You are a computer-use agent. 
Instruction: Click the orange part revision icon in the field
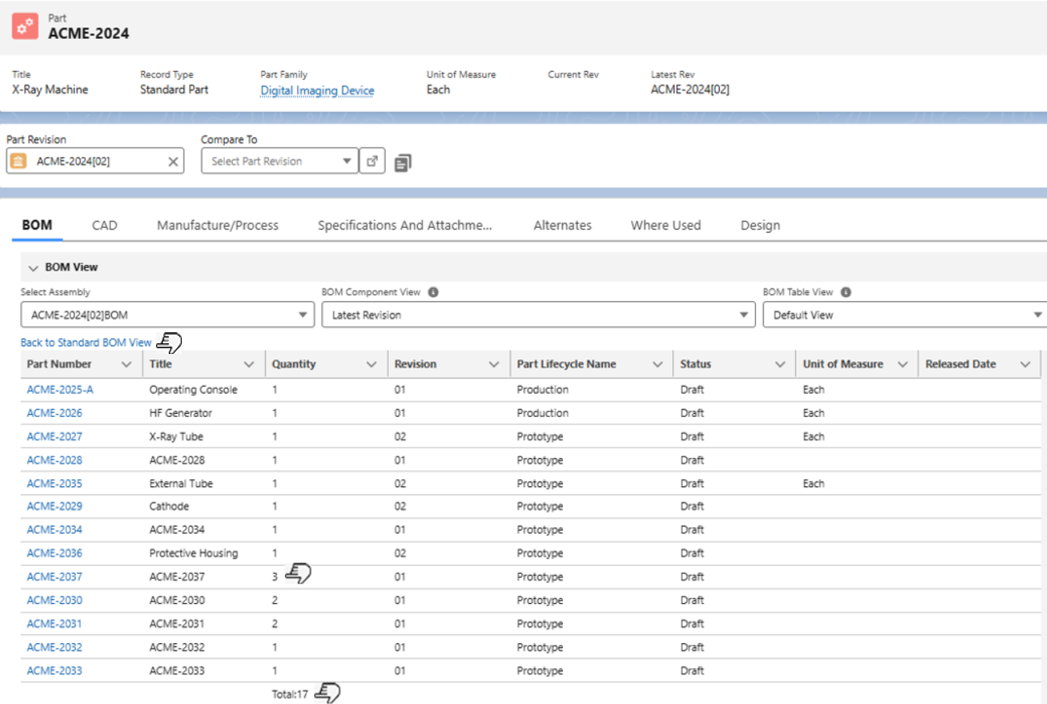pos(19,161)
